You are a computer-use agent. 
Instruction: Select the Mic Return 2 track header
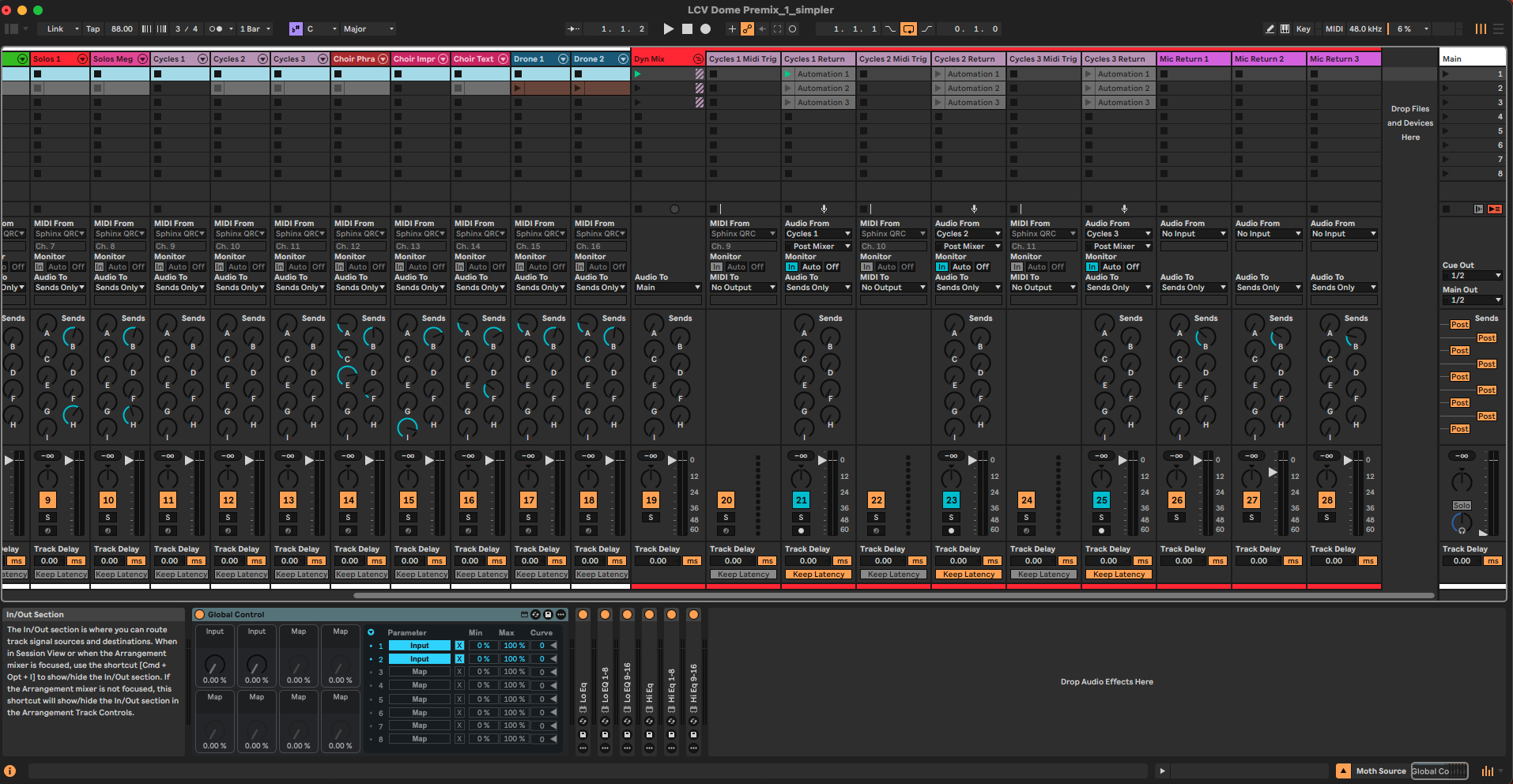coord(1269,59)
